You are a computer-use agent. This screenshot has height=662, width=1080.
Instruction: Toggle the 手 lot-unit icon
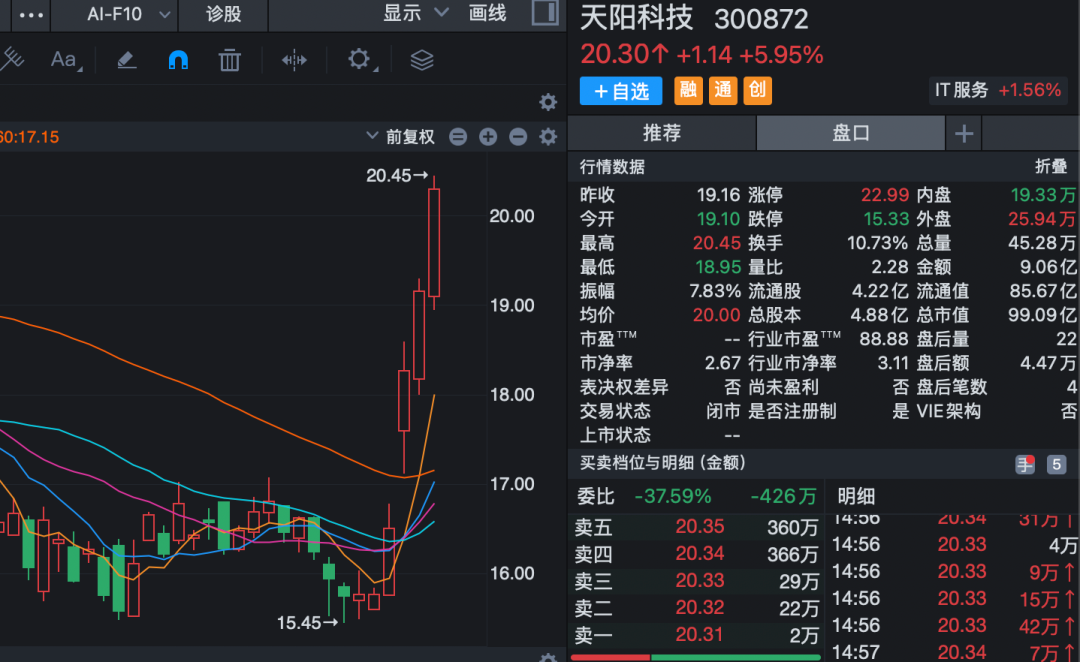1025,464
